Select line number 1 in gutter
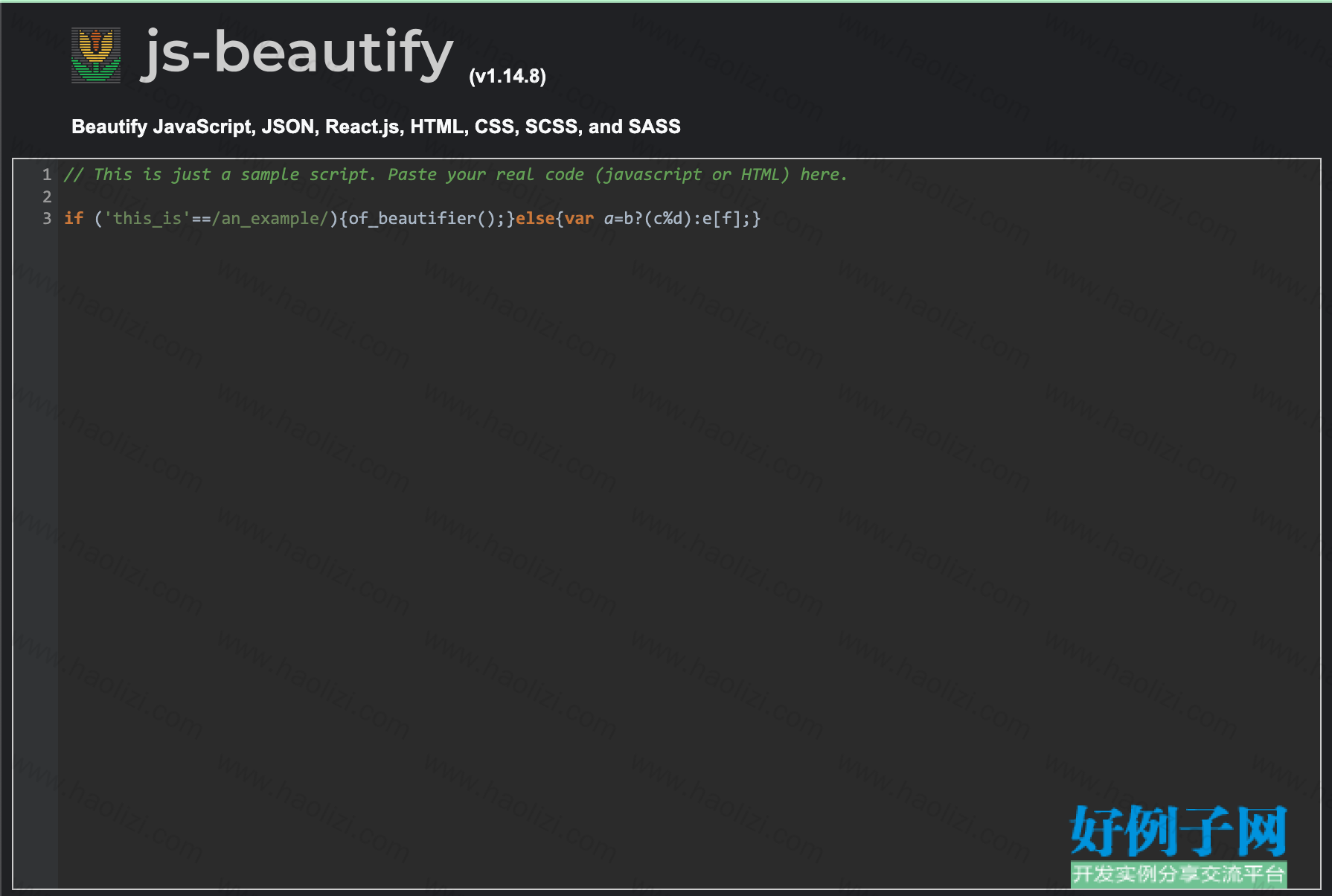The width and height of the screenshot is (1332, 896). point(47,175)
